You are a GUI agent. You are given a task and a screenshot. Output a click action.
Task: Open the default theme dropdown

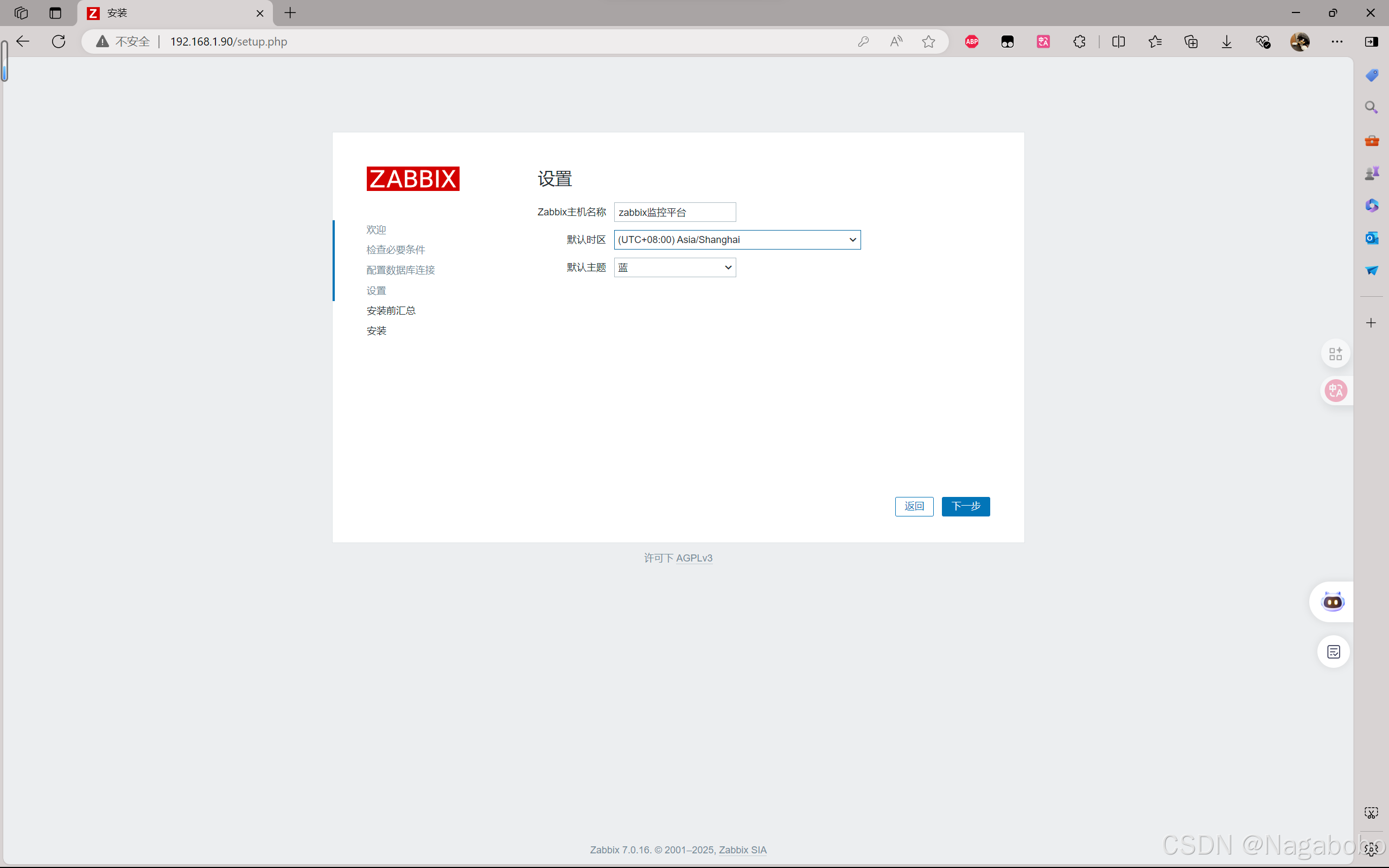pos(674,267)
